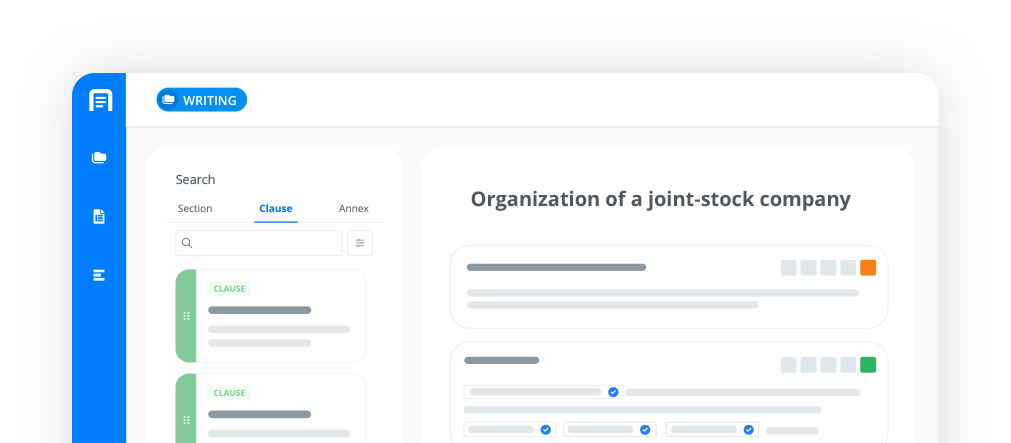Switch to the Annex tab
Image resolution: width=1011 pixels, height=443 pixels.
(353, 209)
